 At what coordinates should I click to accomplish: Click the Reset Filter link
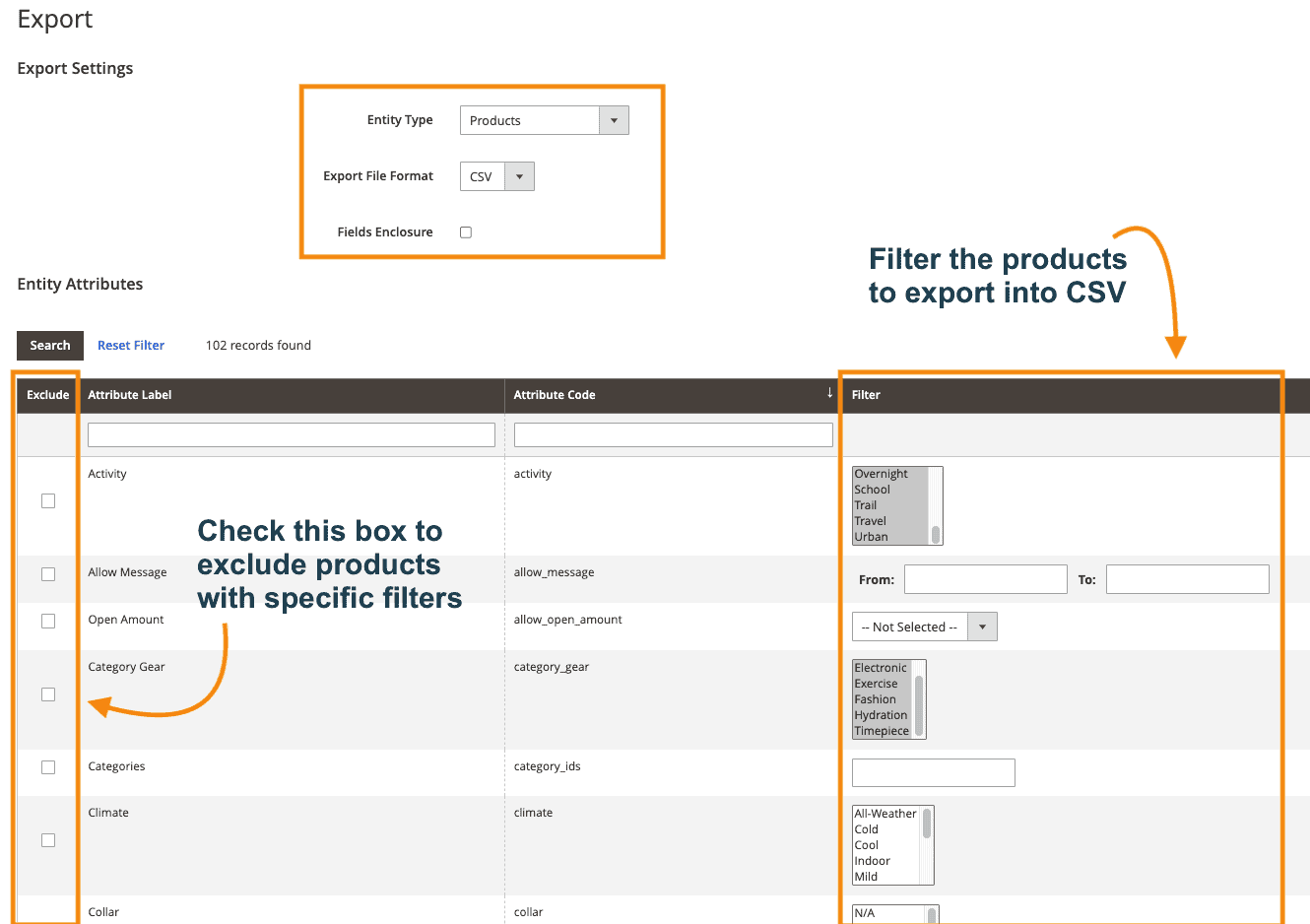pyautogui.click(x=130, y=345)
